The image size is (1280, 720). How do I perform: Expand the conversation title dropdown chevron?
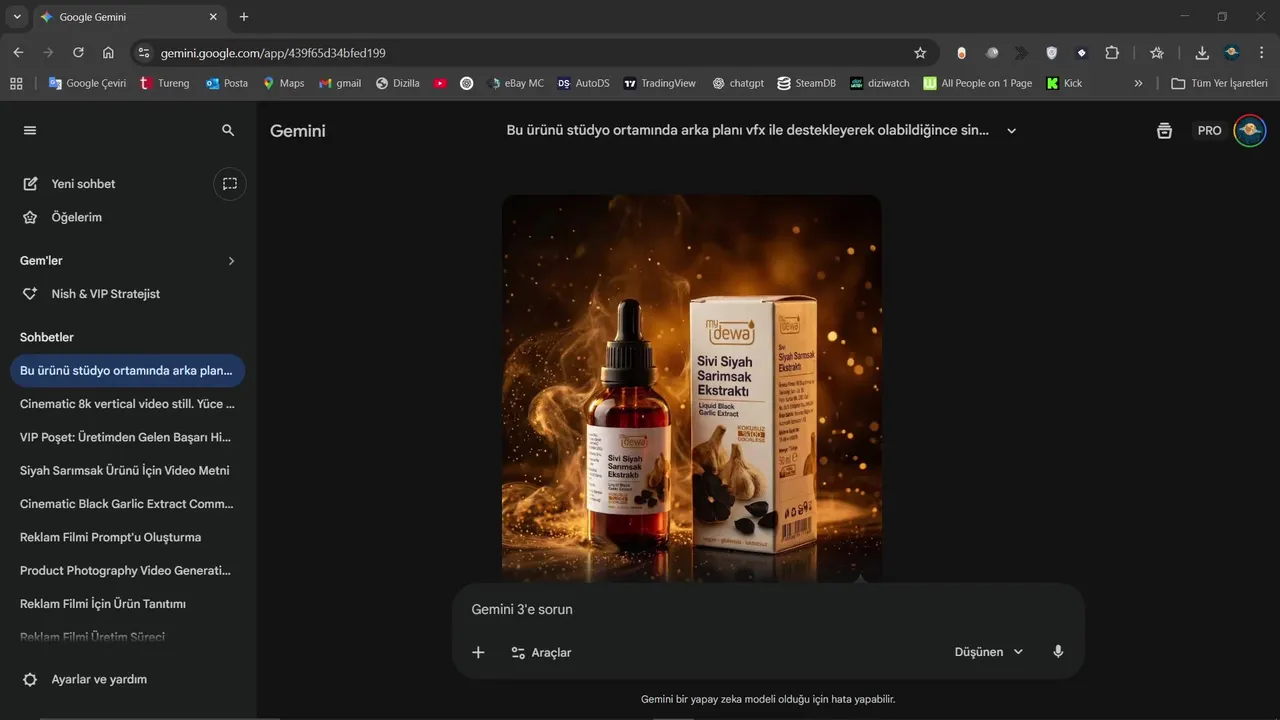point(1011,131)
